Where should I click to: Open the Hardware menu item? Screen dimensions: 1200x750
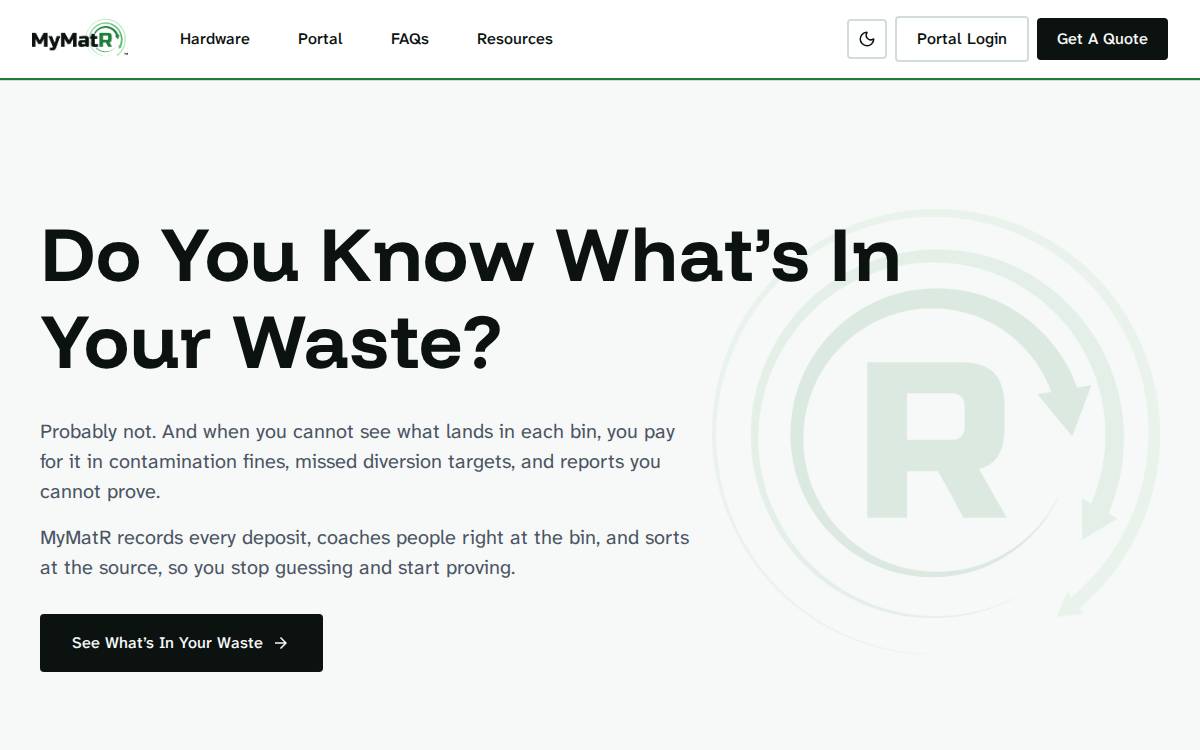tap(215, 39)
